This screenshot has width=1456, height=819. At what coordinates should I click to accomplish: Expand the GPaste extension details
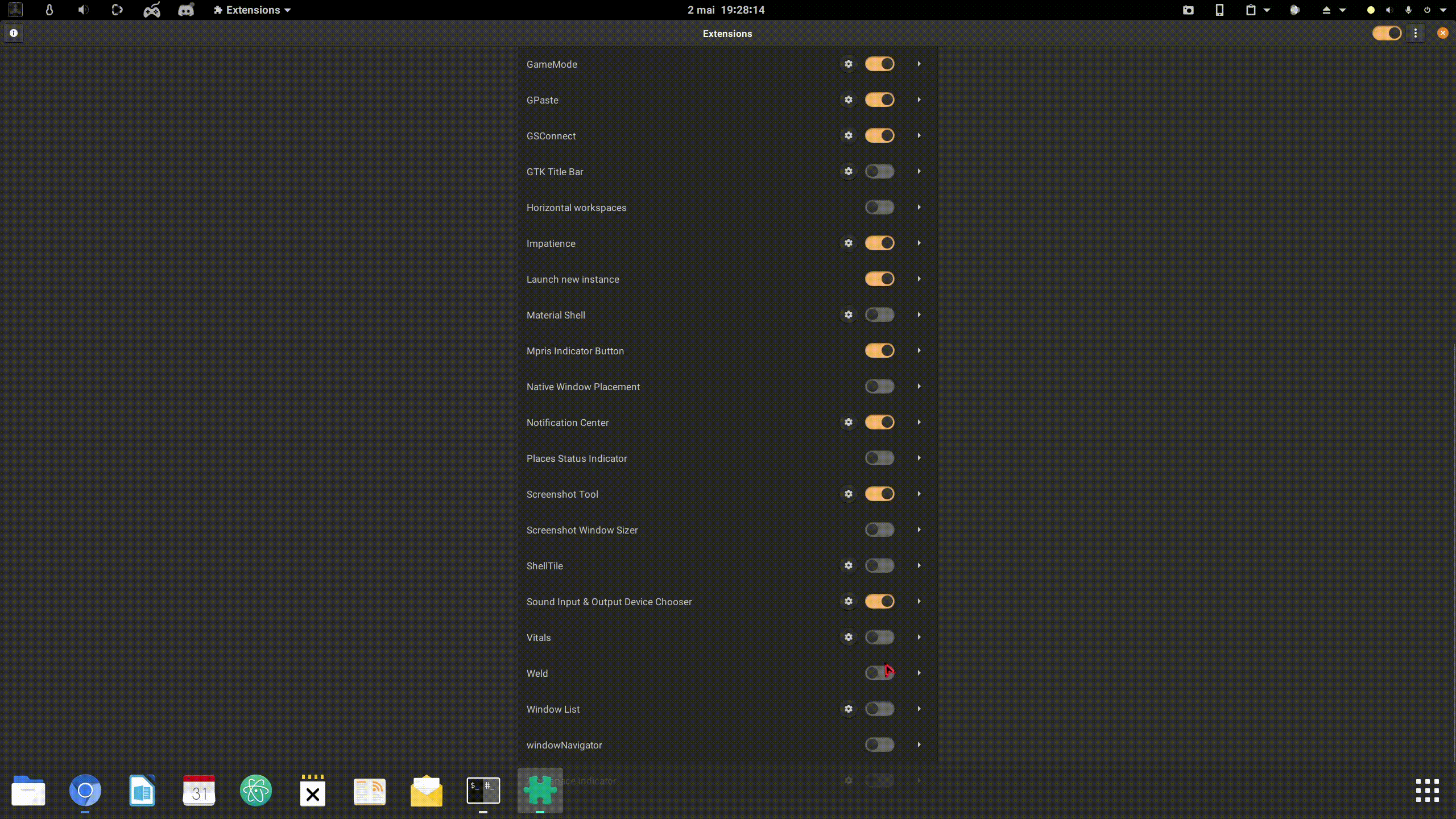point(919,100)
